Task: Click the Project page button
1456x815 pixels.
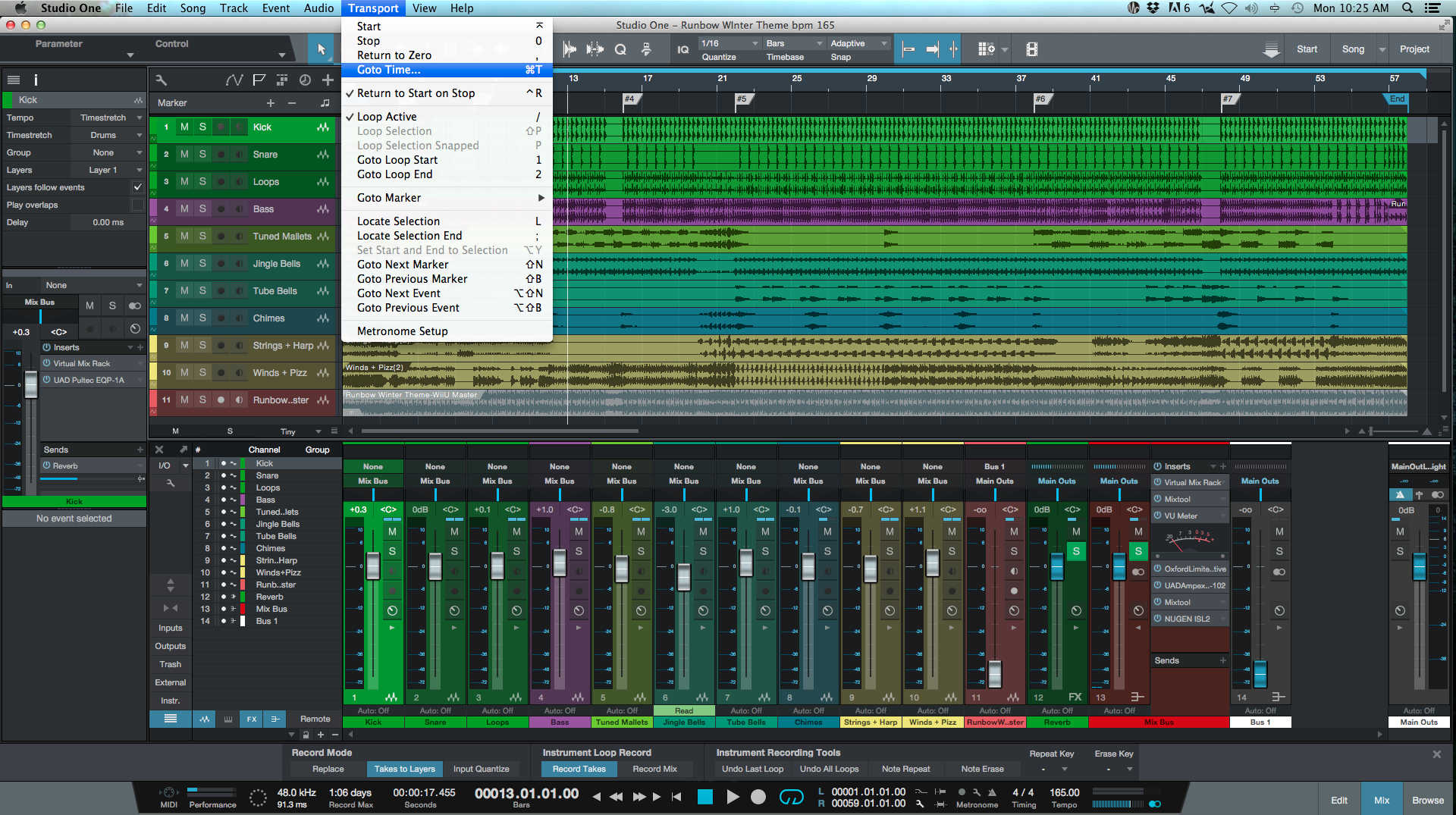Action: tap(1414, 49)
